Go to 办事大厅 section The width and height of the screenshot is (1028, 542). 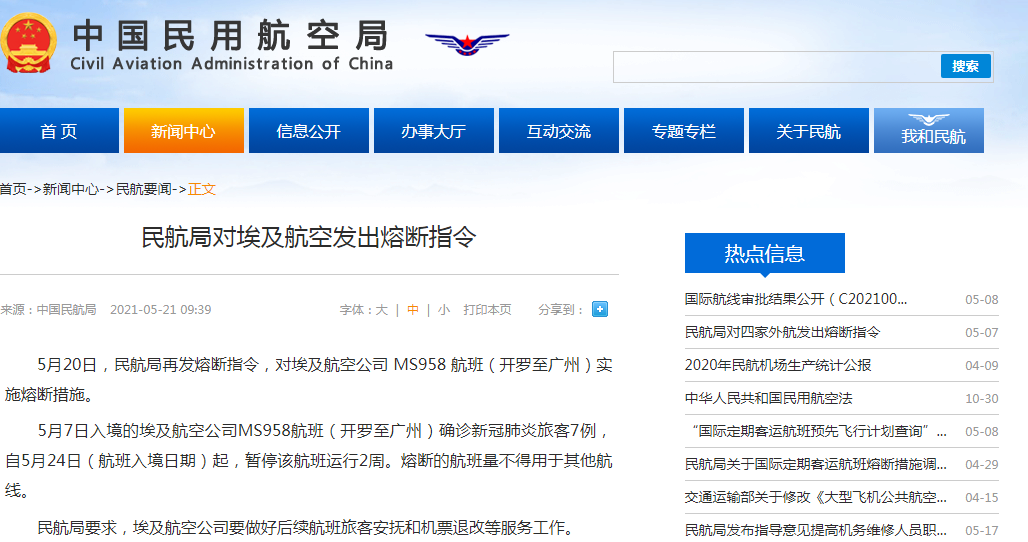(x=433, y=131)
